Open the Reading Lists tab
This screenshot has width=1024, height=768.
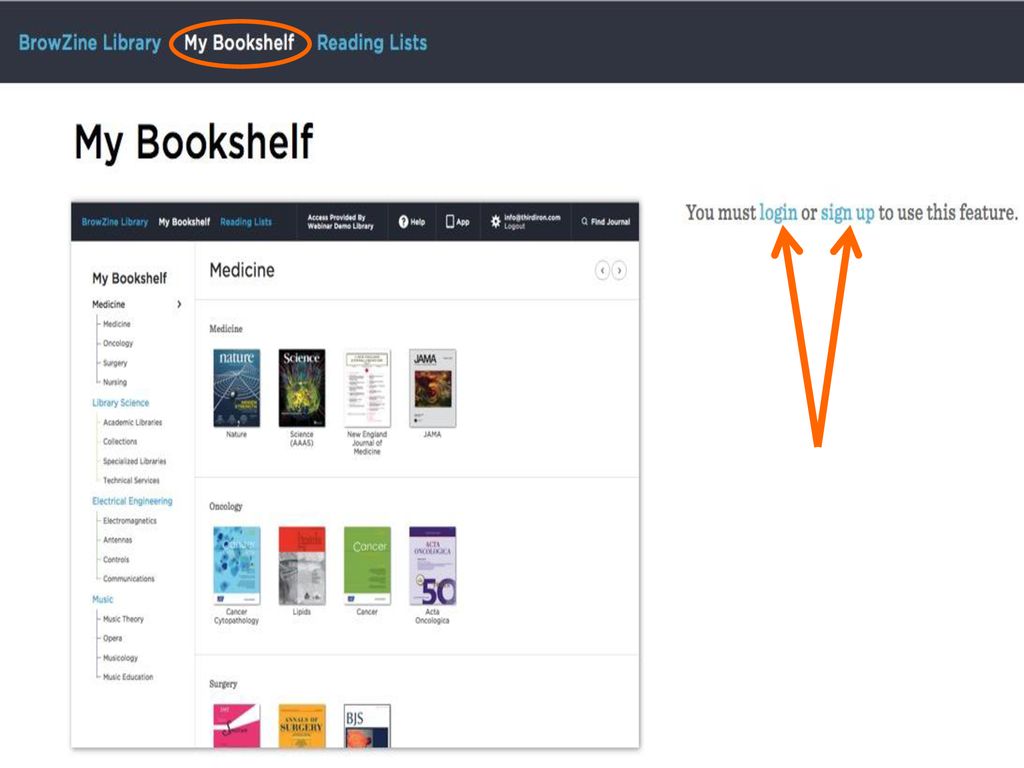372,43
